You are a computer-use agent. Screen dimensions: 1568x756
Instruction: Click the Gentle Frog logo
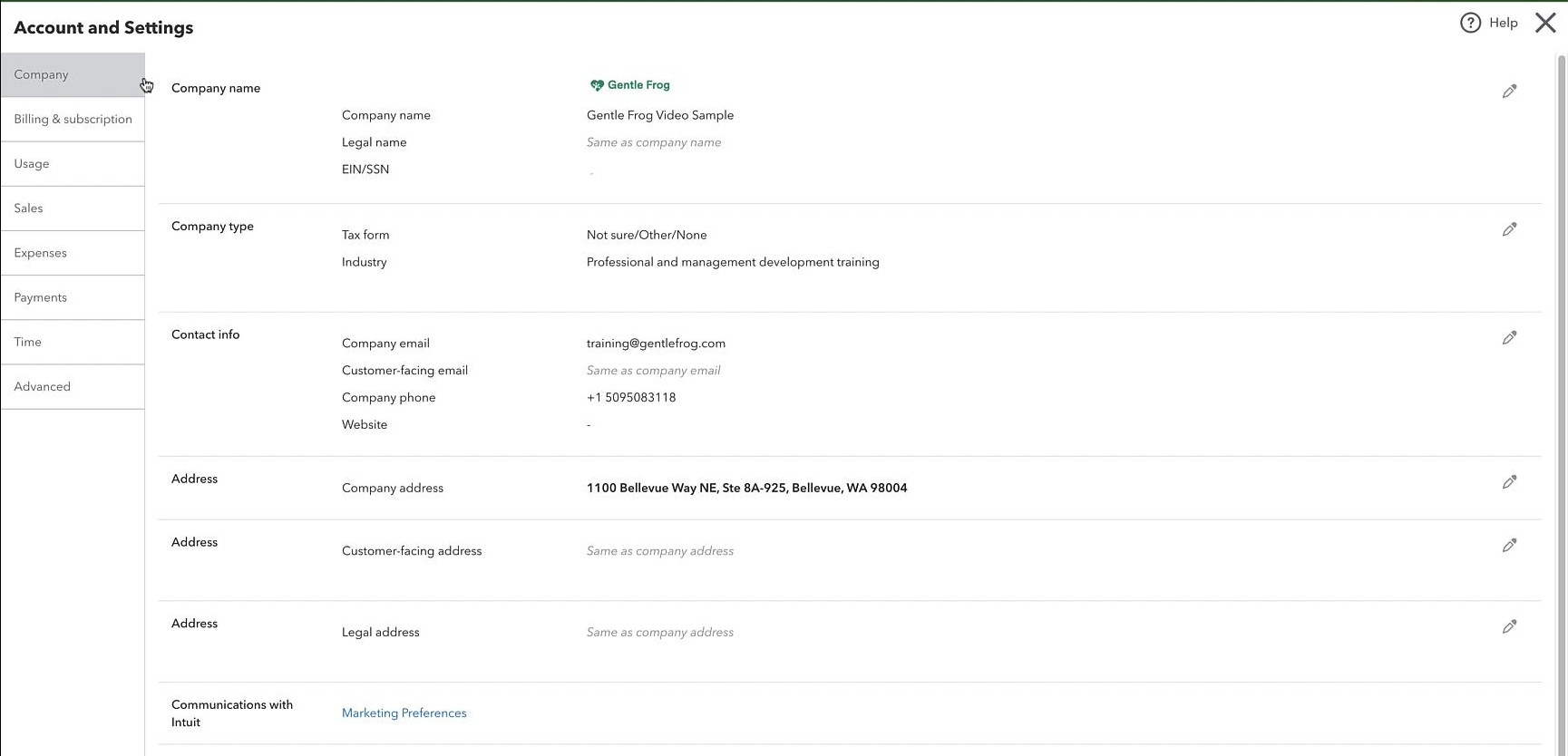630,85
